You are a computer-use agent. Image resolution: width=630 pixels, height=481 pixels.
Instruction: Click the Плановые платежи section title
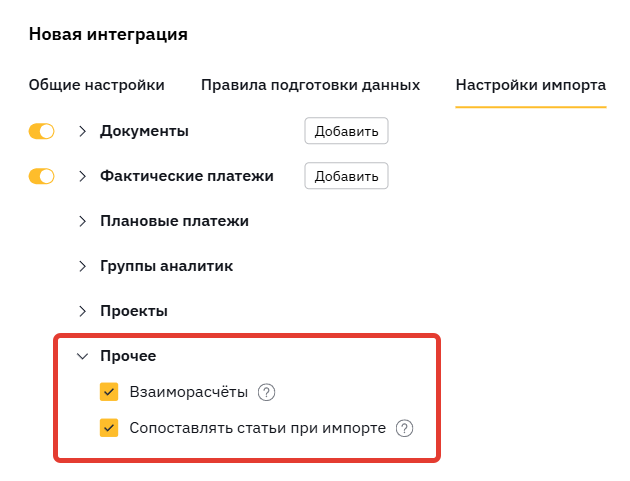point(174,221)
